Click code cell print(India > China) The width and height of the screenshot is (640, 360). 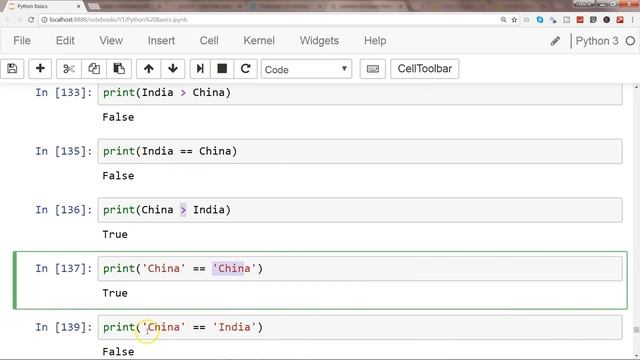(x=360, y=93)
